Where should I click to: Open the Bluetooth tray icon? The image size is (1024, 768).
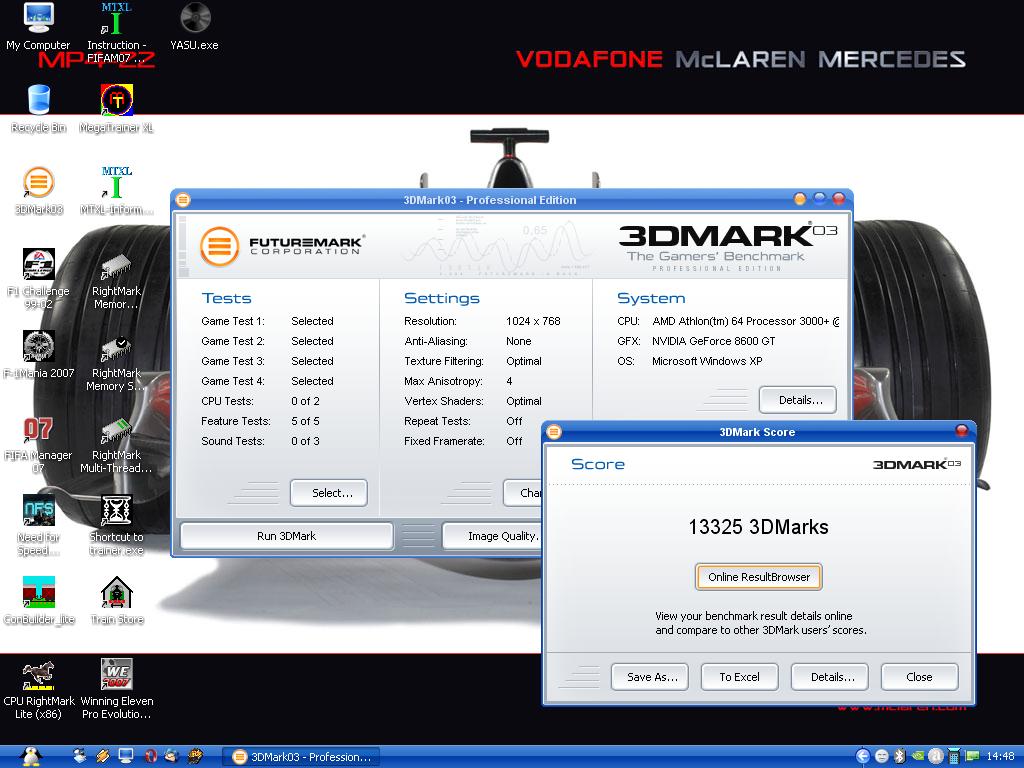(899, 756)
